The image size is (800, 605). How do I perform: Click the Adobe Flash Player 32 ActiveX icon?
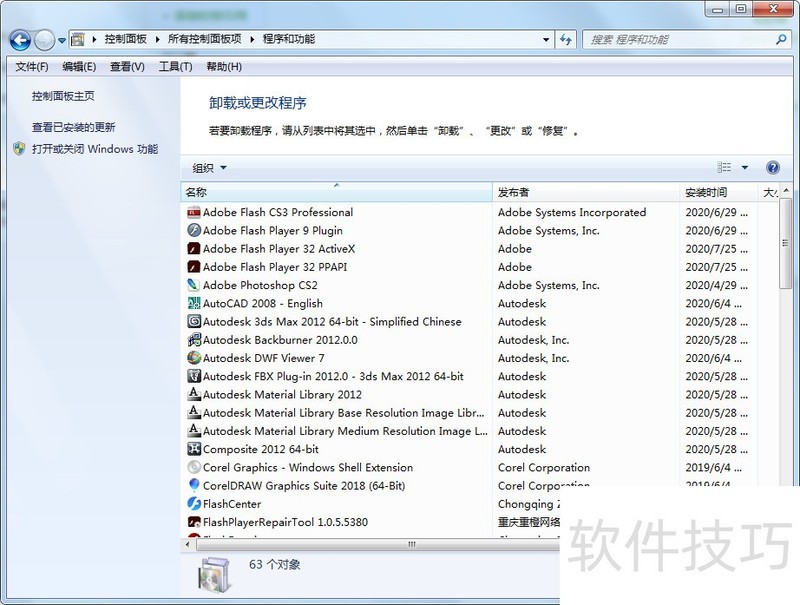[194, 249]
